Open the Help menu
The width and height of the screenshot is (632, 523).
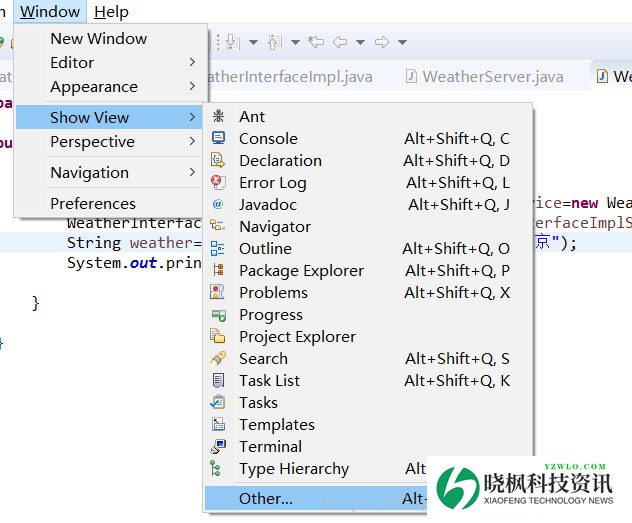[111, 12]
